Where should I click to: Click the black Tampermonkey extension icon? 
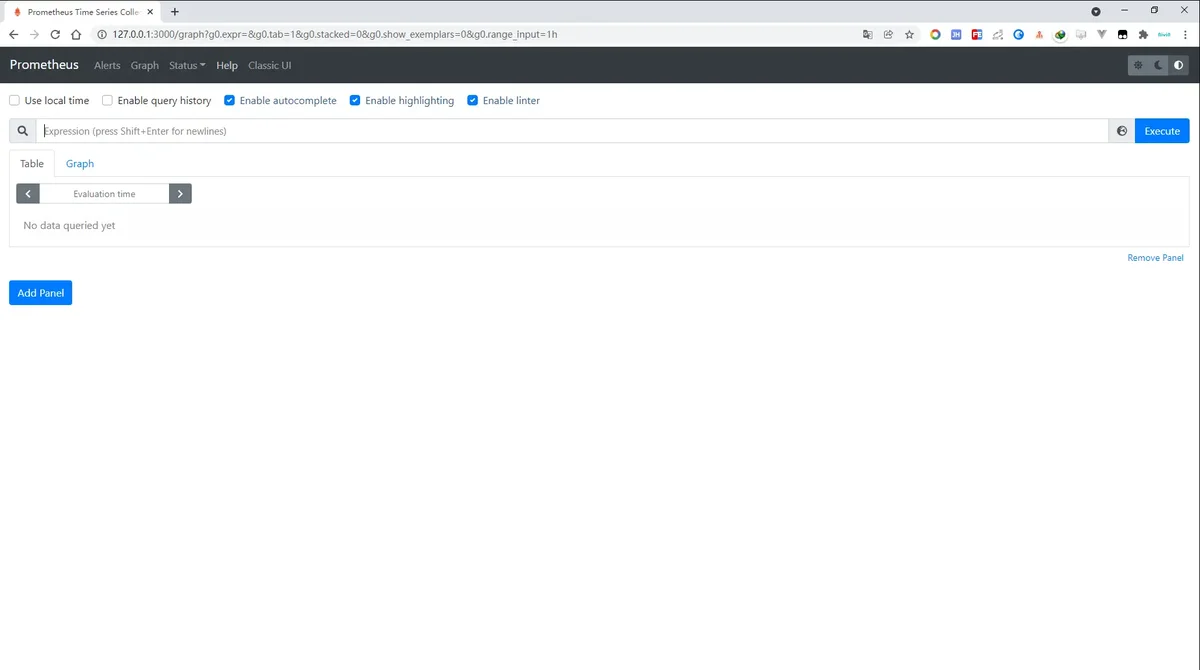pos(1122,34)
